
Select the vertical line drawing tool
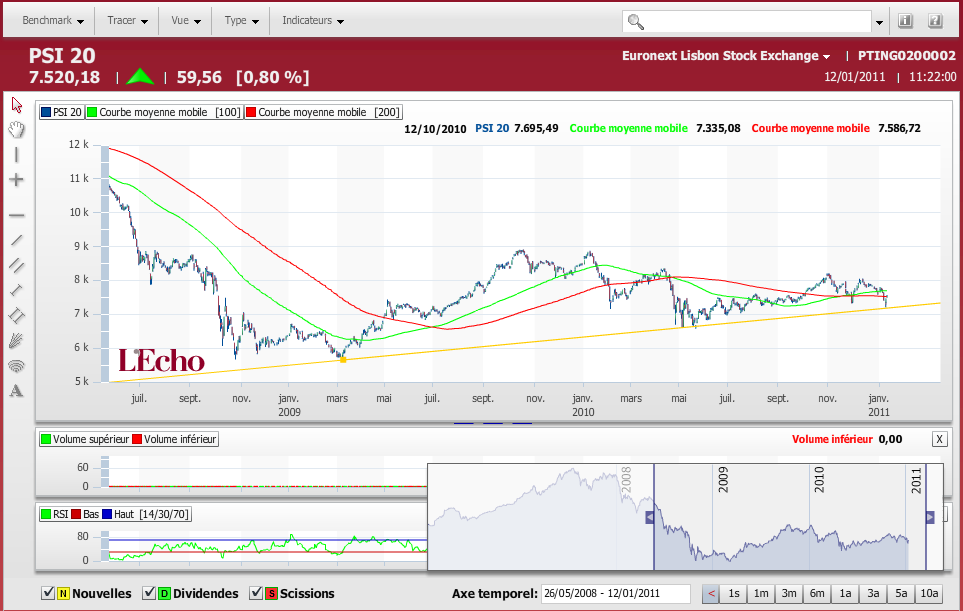17,155
